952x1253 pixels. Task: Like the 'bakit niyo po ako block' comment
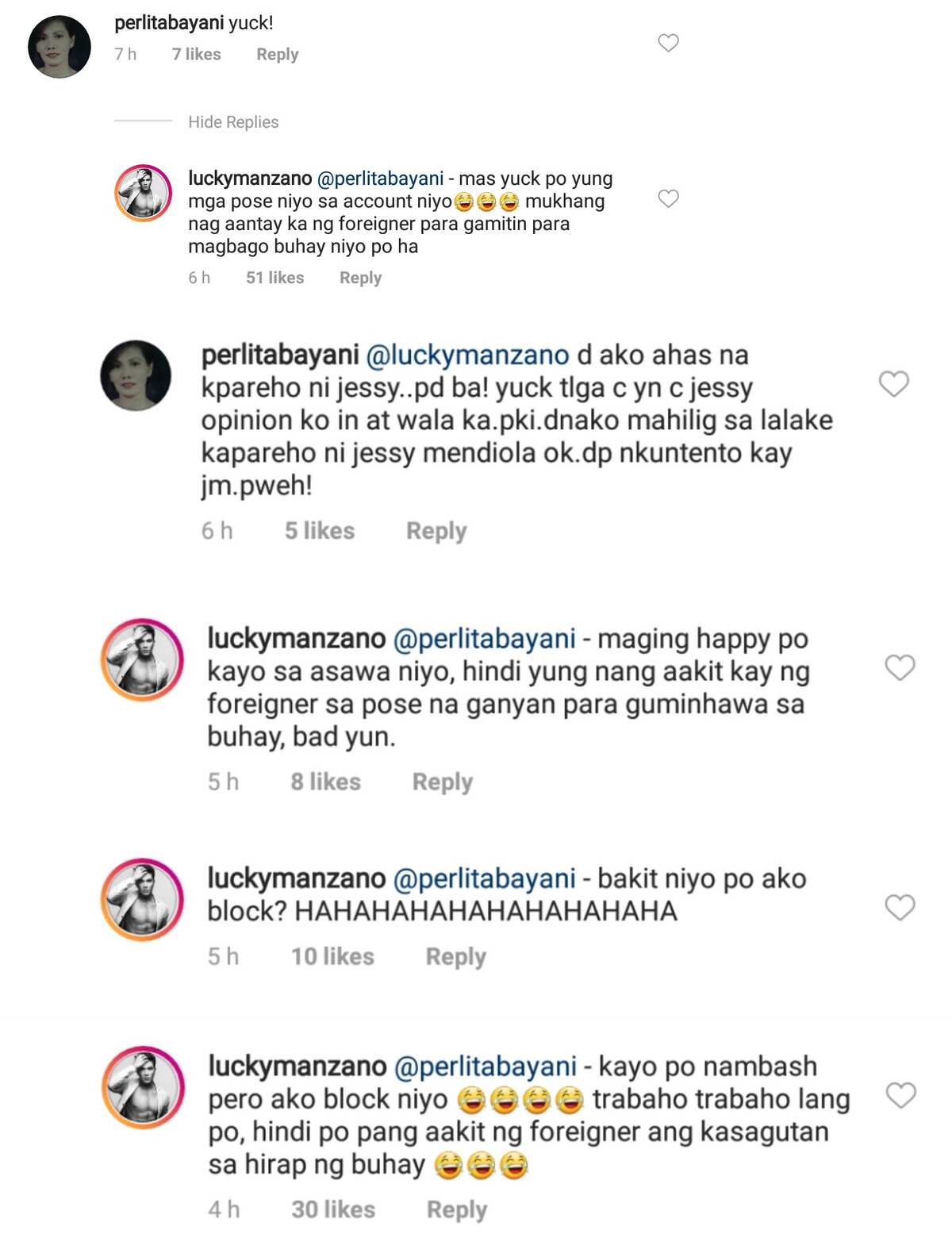pos(900,907)
